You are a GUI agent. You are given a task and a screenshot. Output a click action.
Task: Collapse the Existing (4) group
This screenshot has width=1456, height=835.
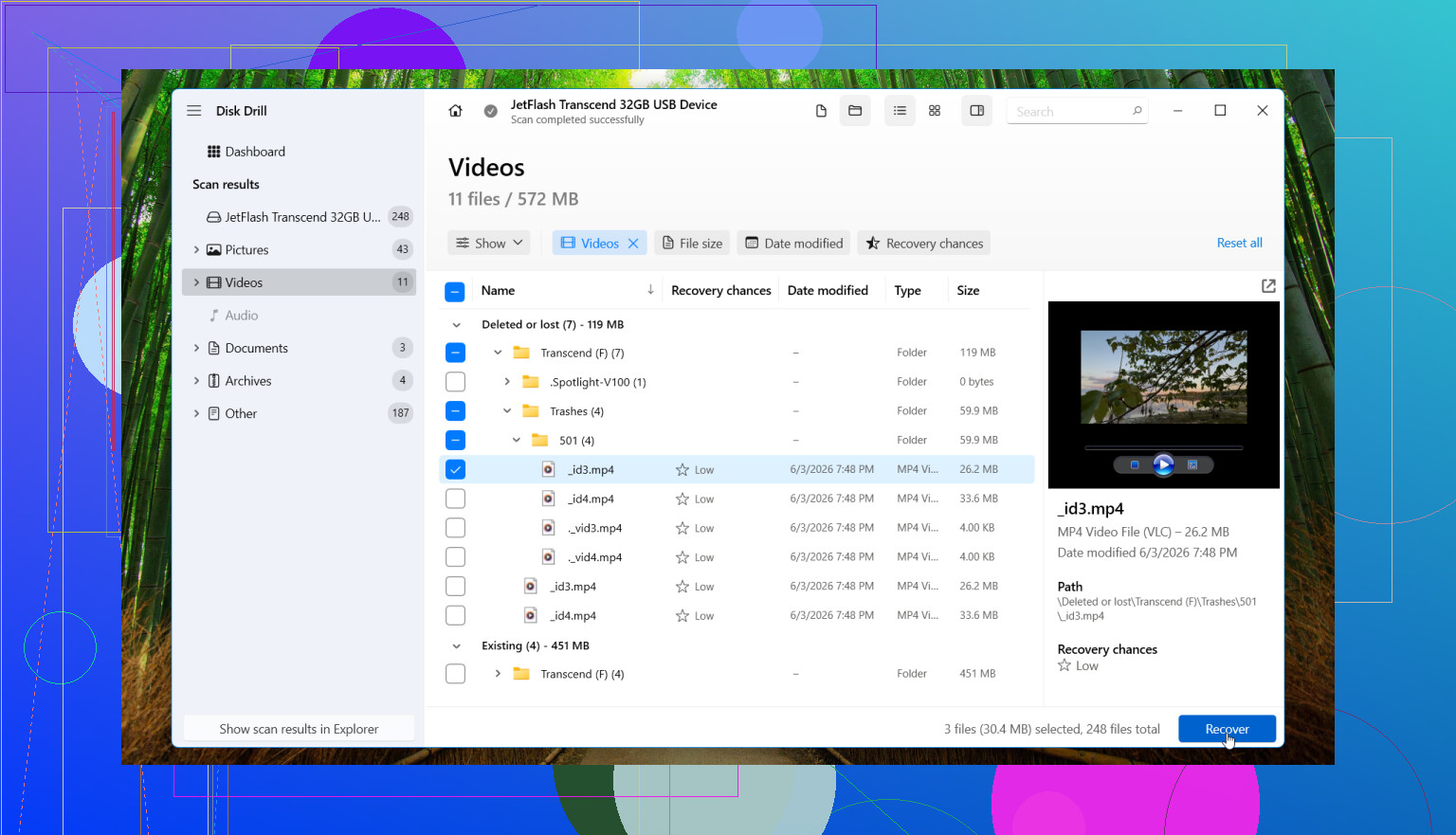456,645
